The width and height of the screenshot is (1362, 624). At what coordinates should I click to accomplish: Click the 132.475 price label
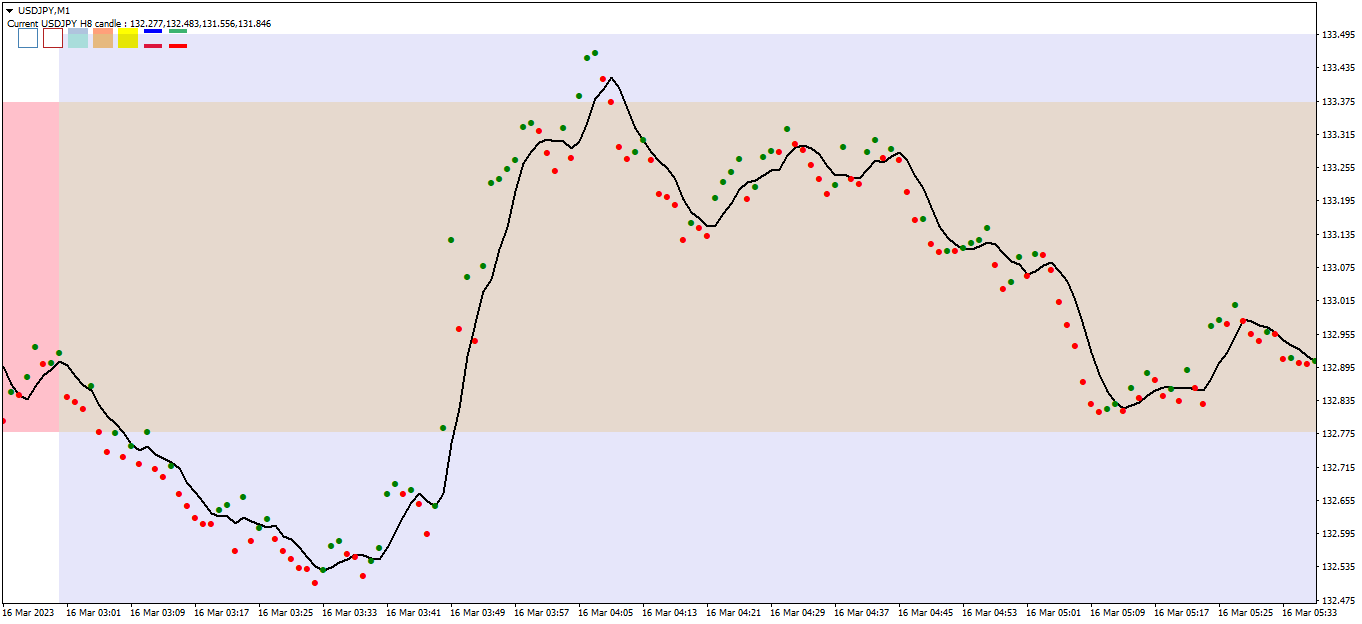pyautogui.click(x=1337, y=600)
